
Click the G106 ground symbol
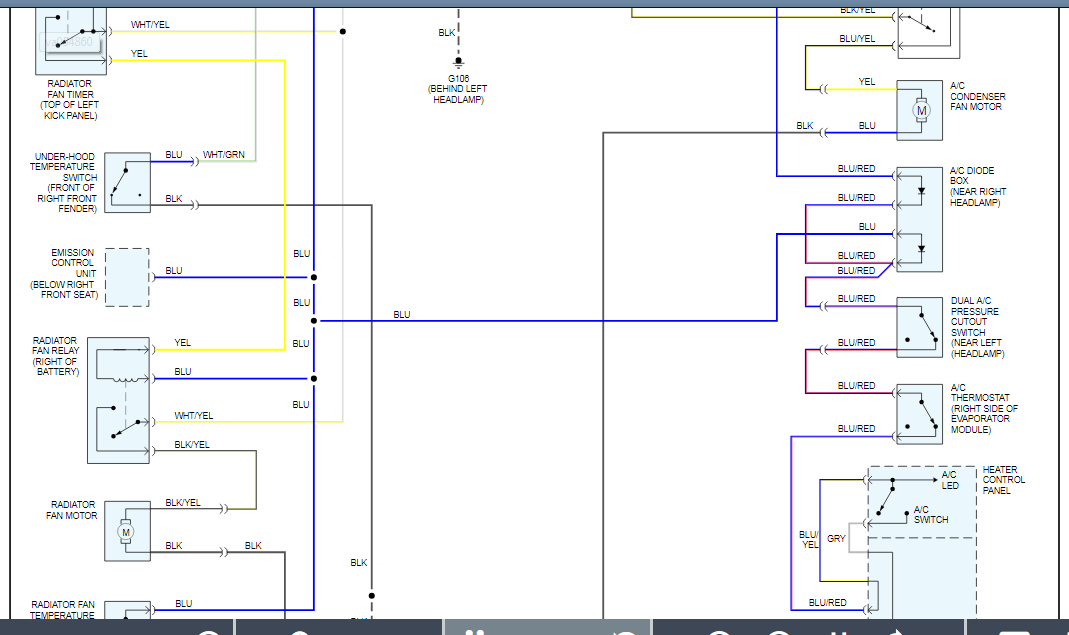point(458,63)
